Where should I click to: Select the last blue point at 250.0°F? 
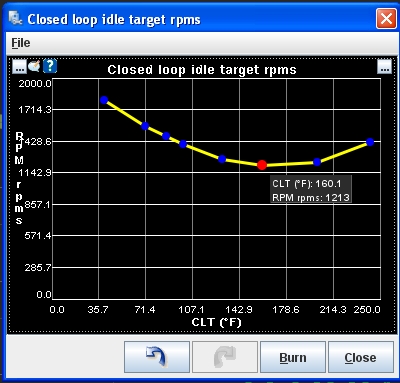pyautogui.click(x=370, y=142)
